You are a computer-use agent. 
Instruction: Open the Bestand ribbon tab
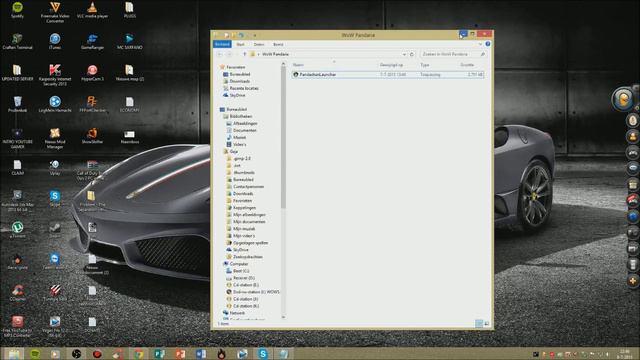[222, 44]
